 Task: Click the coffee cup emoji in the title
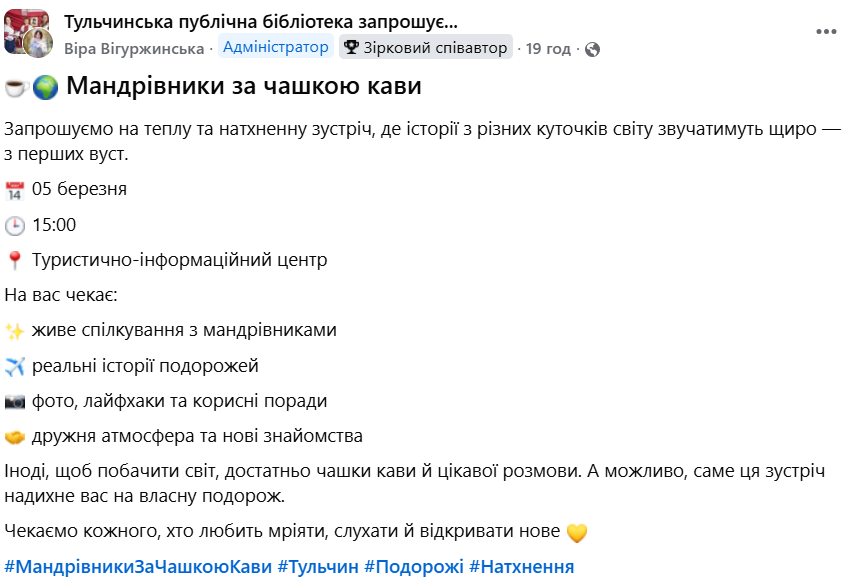[15, 88]
